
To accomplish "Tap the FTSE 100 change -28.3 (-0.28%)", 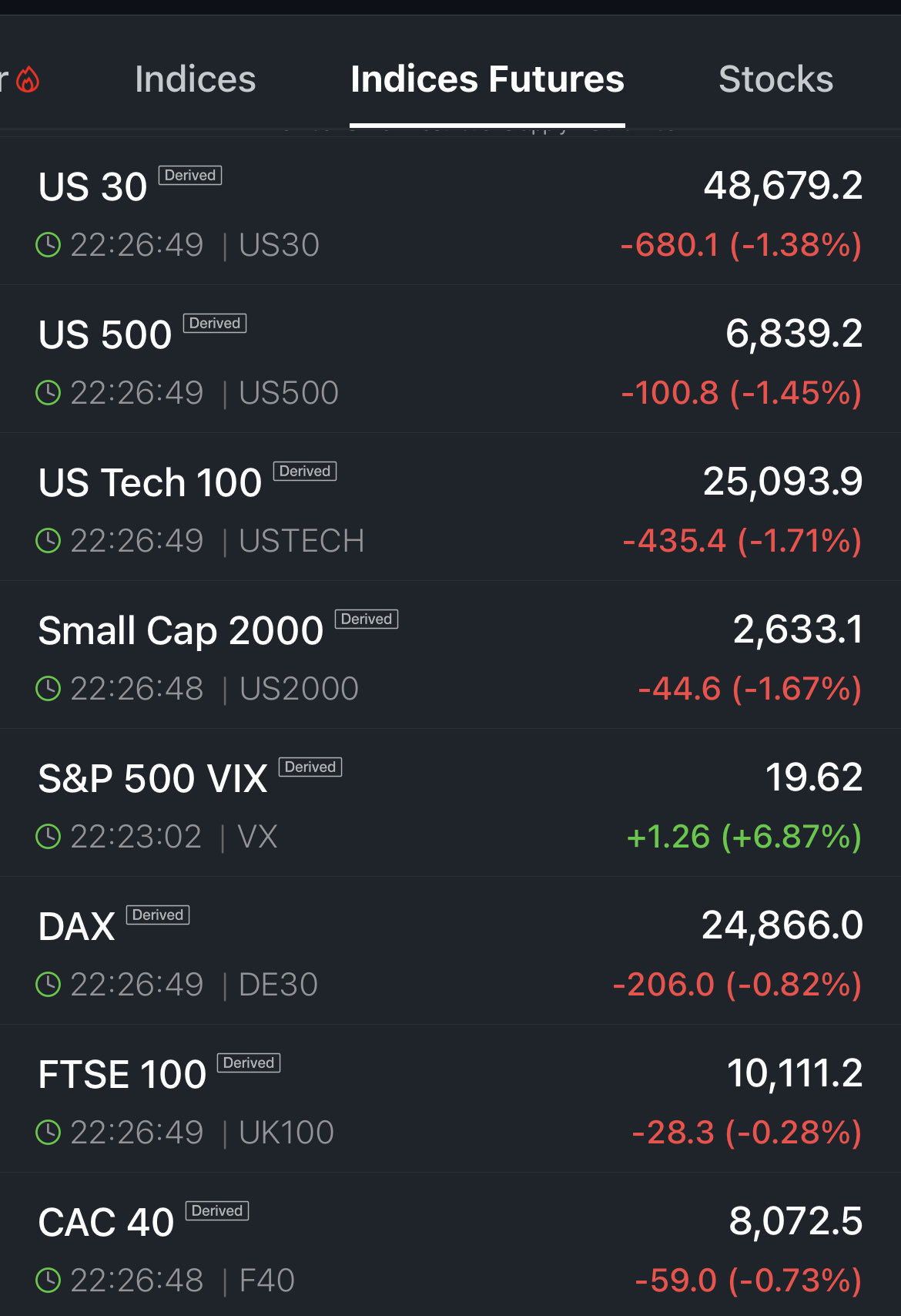I will tap(746, 1133).
